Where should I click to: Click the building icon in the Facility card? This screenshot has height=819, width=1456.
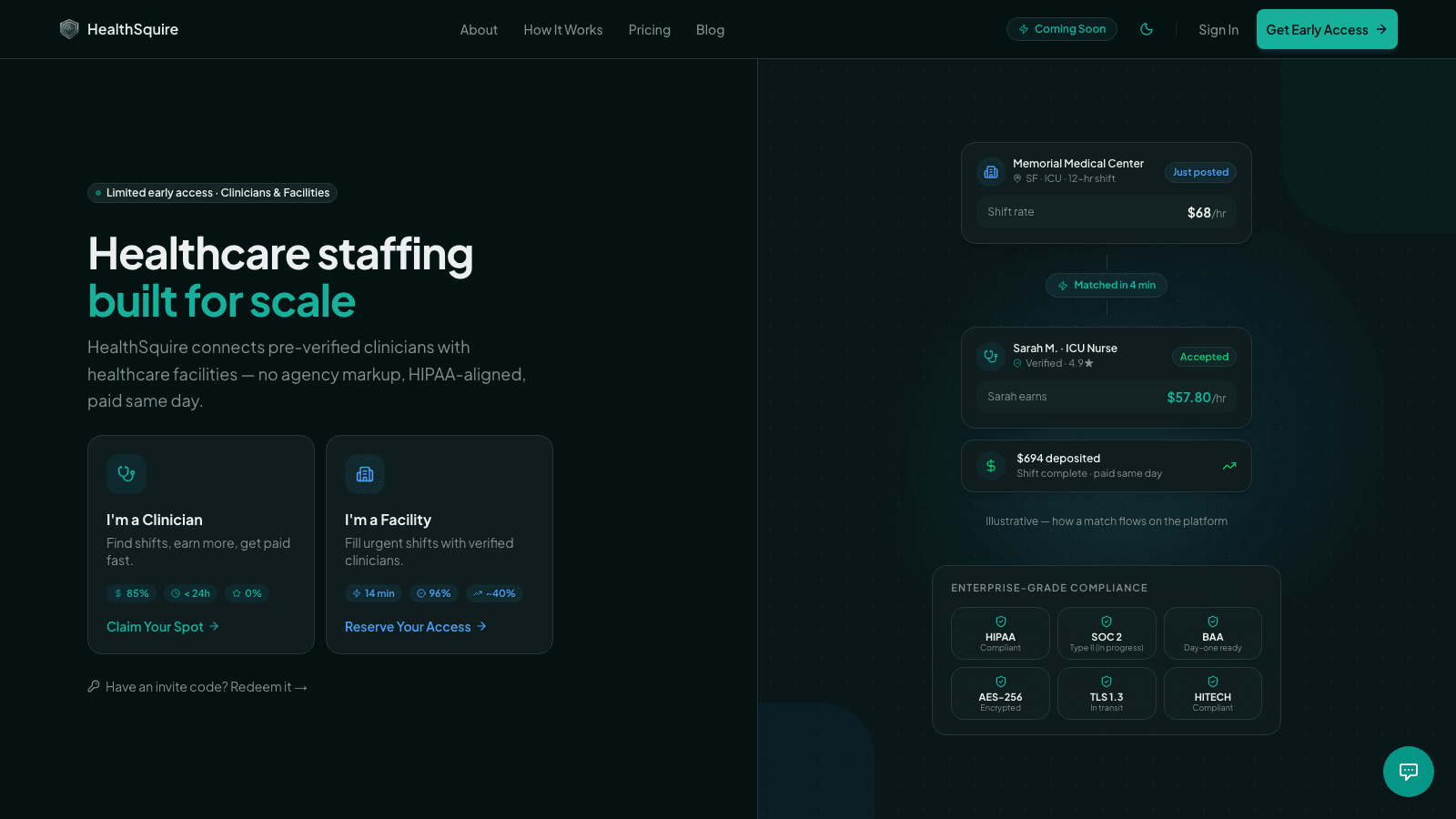click(365, 474)
